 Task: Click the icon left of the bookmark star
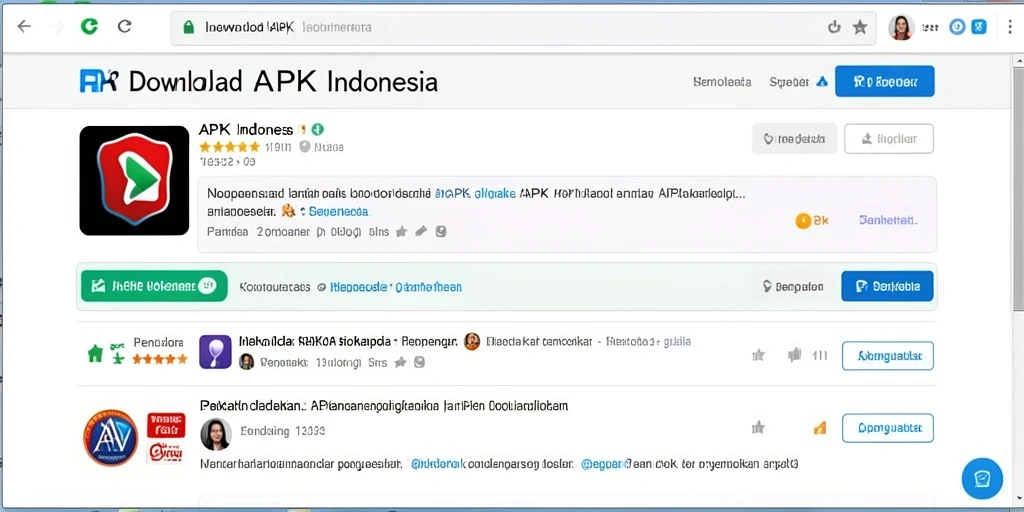(x=834, y=27)
